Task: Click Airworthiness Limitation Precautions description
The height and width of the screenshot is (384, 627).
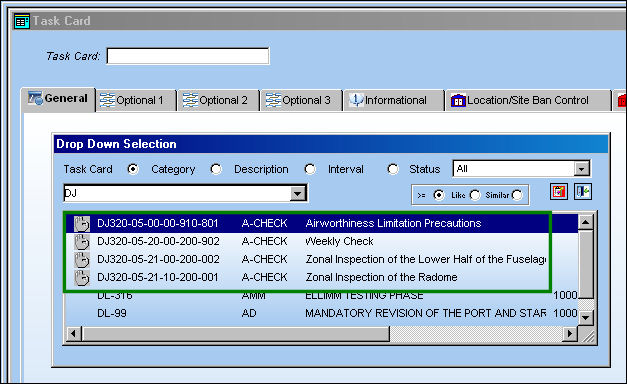Action: [393, 223]
